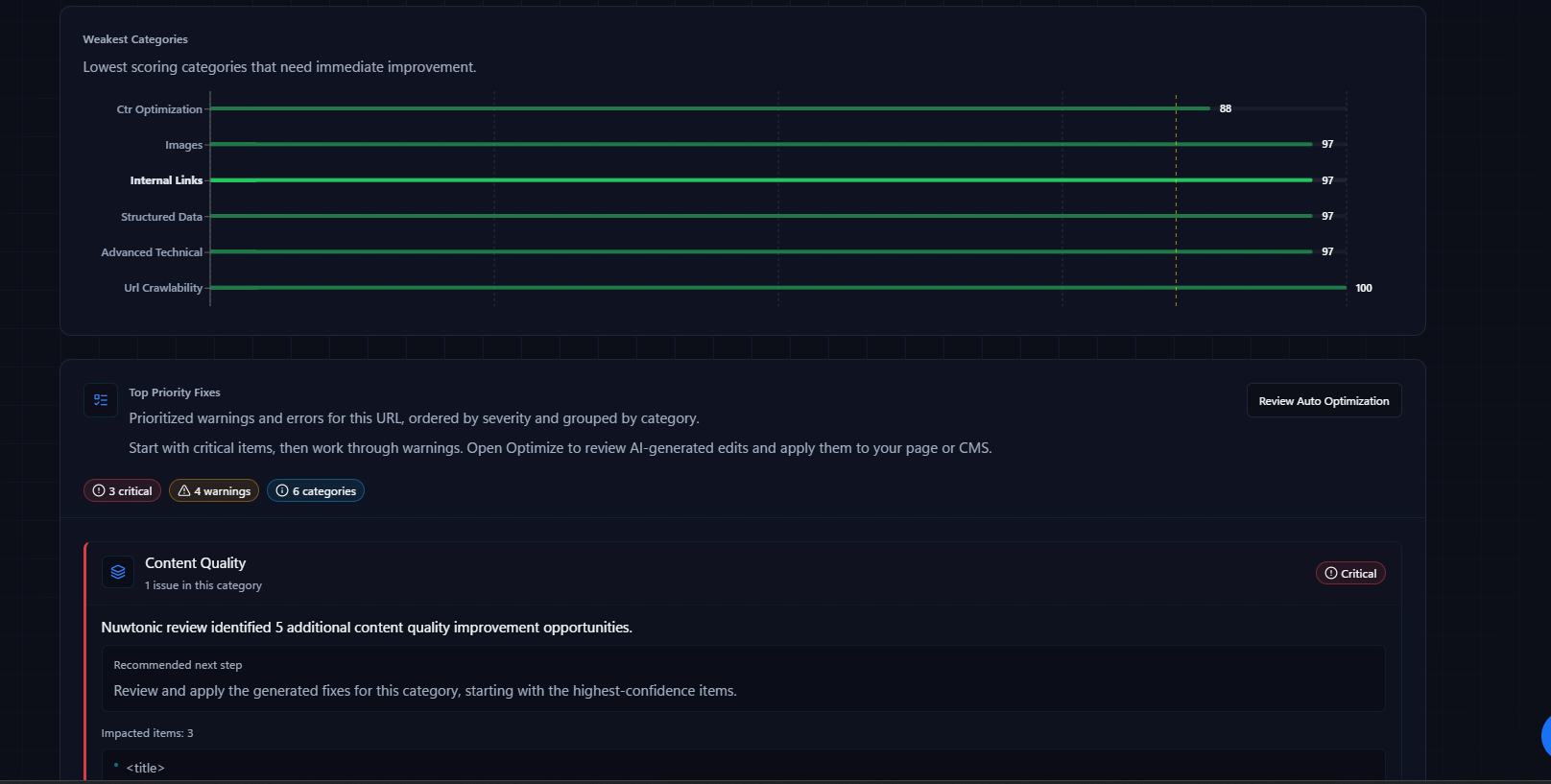Click the "Structured Data" axis label
The width and height of the screenshot is (1551, 784).
161,217
